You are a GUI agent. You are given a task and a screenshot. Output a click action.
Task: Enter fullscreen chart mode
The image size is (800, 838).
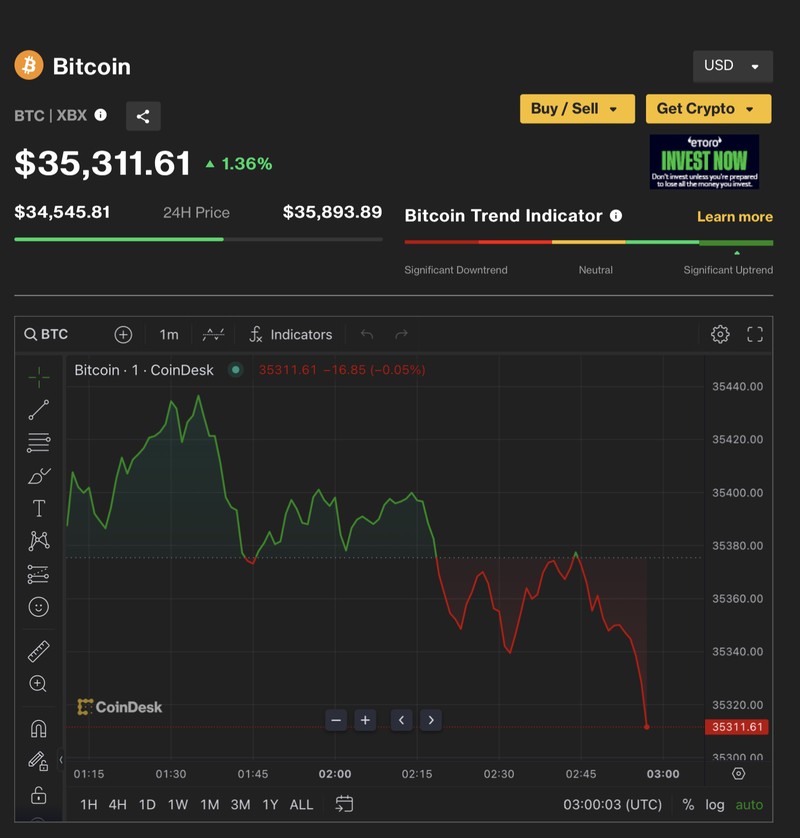(x=755, y=334)
